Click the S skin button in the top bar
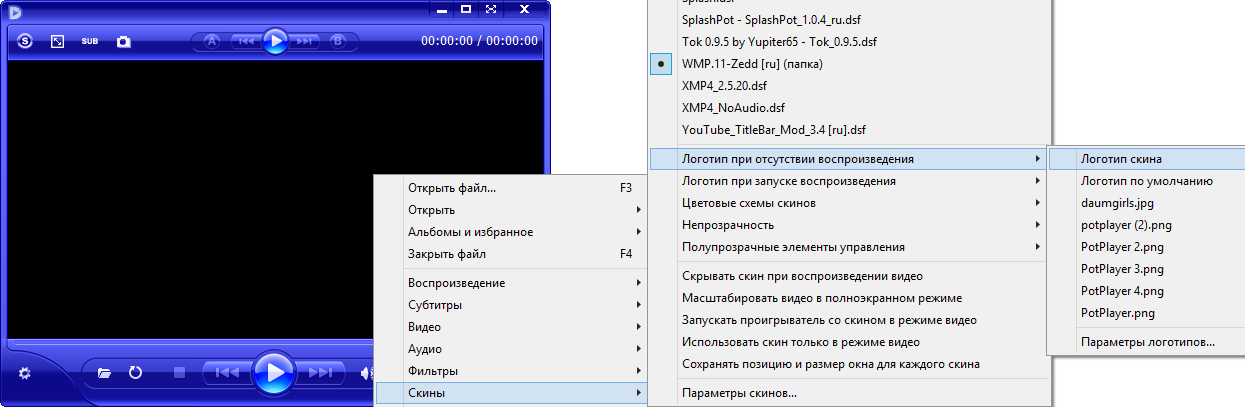 pos(25,42)
